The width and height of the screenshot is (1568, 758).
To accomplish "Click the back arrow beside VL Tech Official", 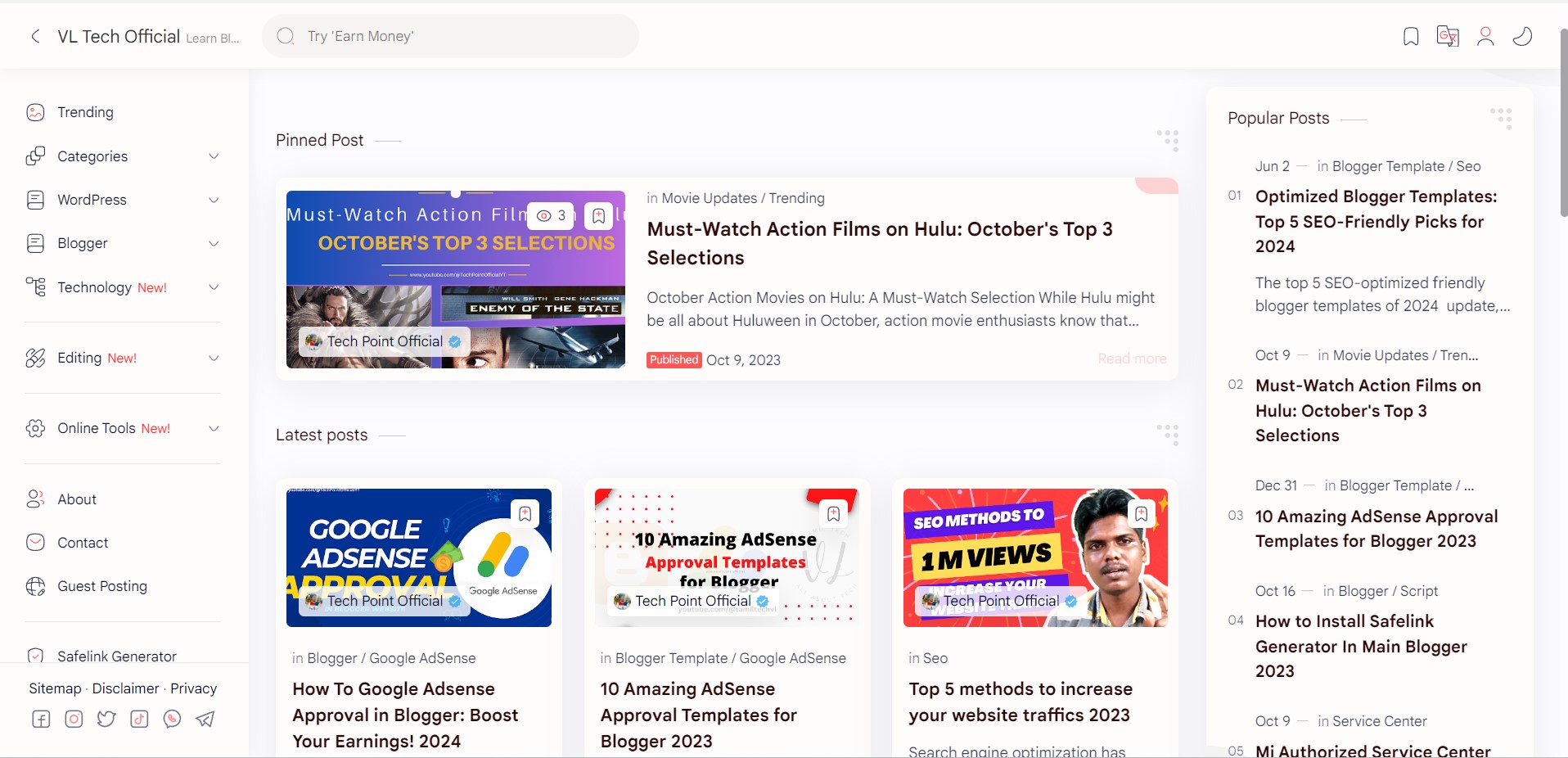I will (35, 36).
